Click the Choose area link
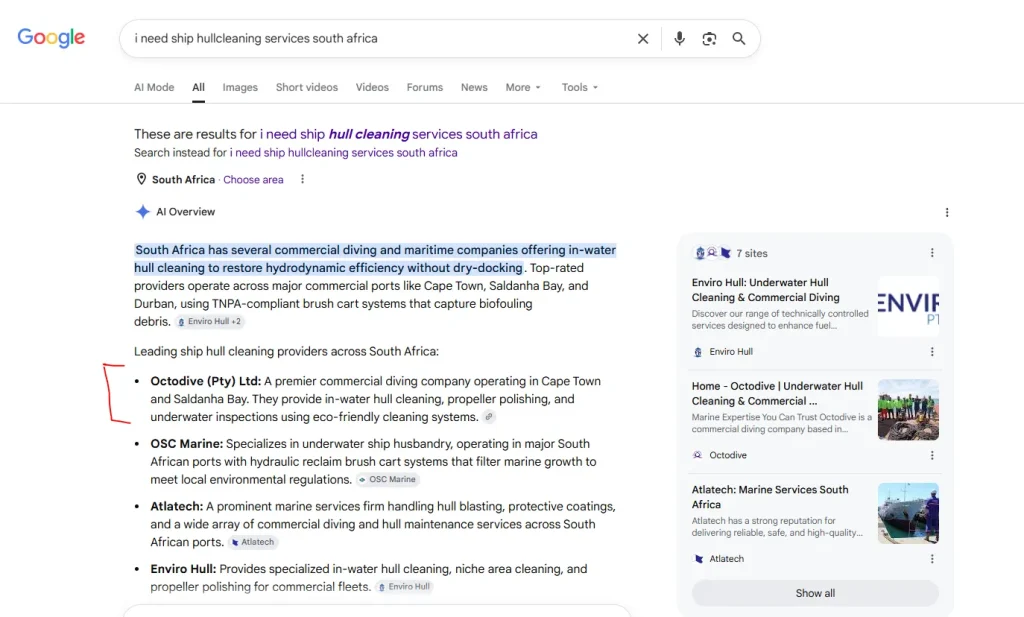Screen dimensions: 1024x617 click(253, 180)
